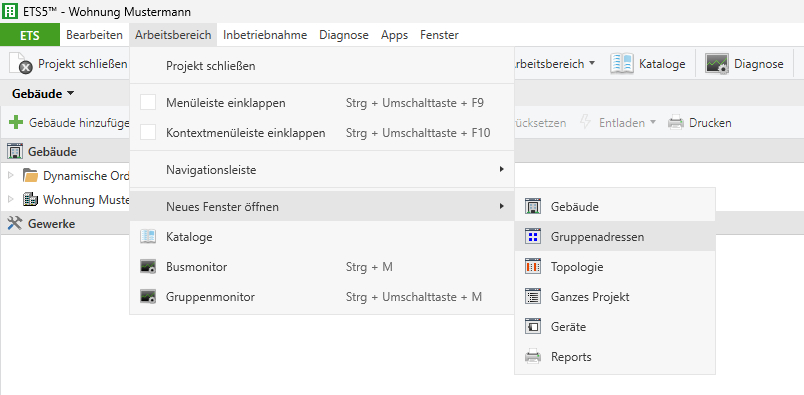Click the green ETS button
804x395 pixels.
pos(30,35)
